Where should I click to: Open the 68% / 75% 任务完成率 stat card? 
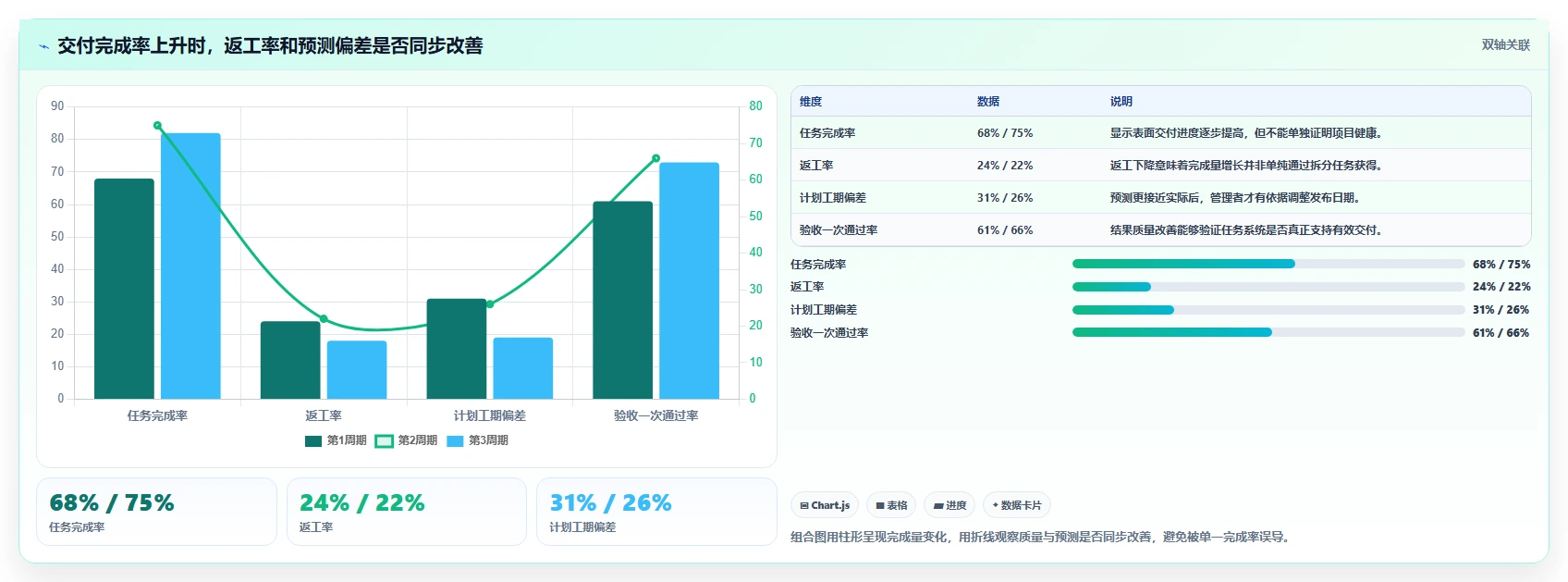[156, 512]
